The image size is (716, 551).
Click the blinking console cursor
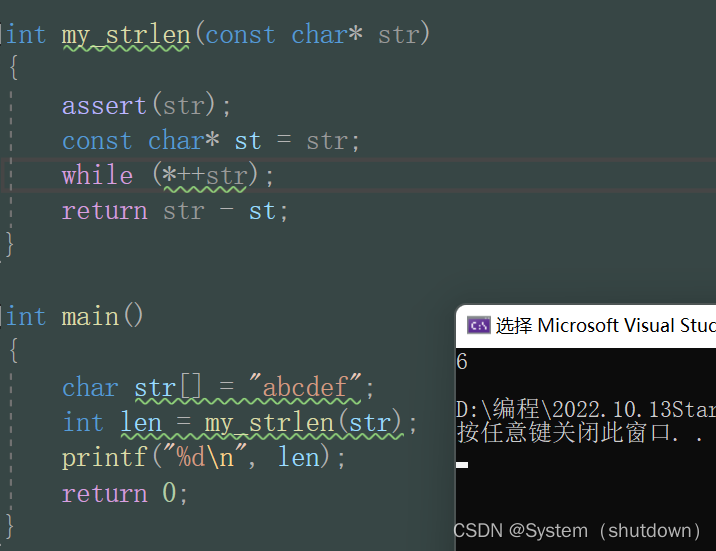(462, 464)
